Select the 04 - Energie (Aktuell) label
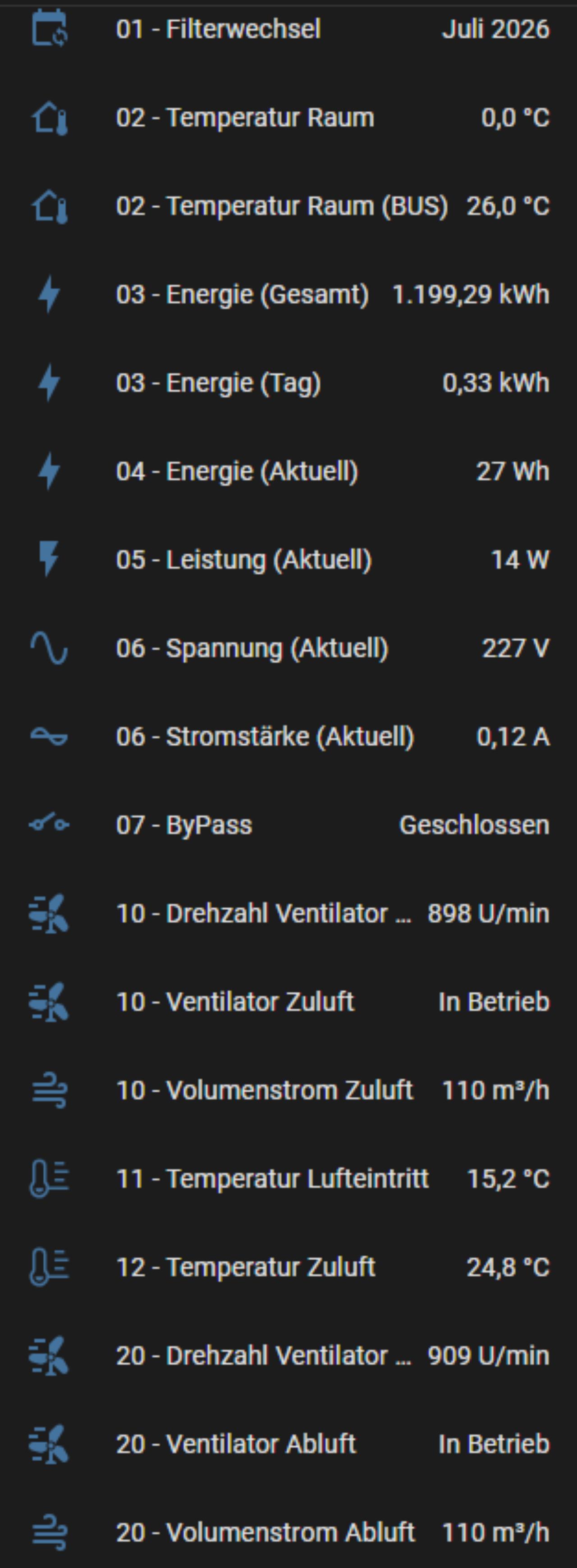Image resolution: width=577 pixels, height=1568 pixels. click(237, 471)
